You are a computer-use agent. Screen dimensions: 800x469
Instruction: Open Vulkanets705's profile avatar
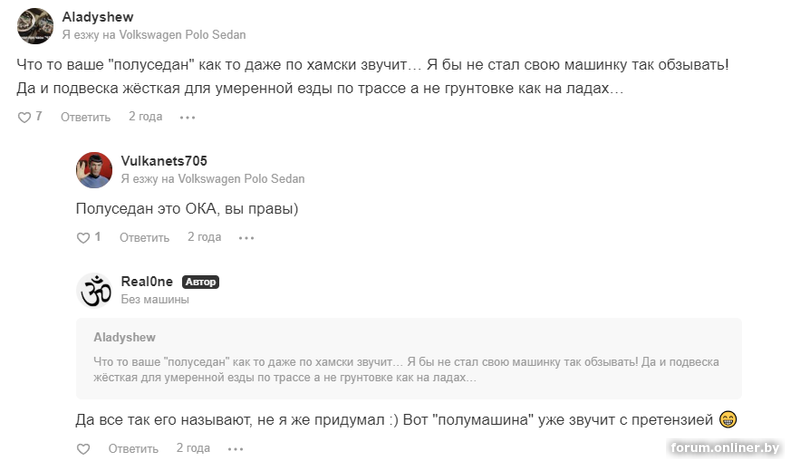pos(94,170)
